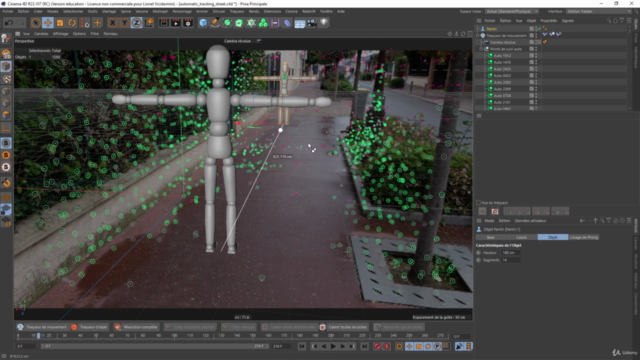Open the Interface layout dropdown
Screen dimensions: 640x360
tap(599, 11)
